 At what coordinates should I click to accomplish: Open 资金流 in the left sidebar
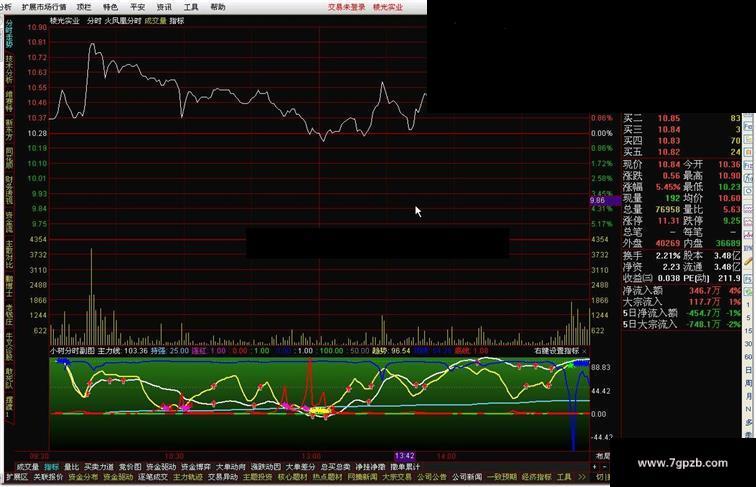pyautogui.click(x=9, y=222)
